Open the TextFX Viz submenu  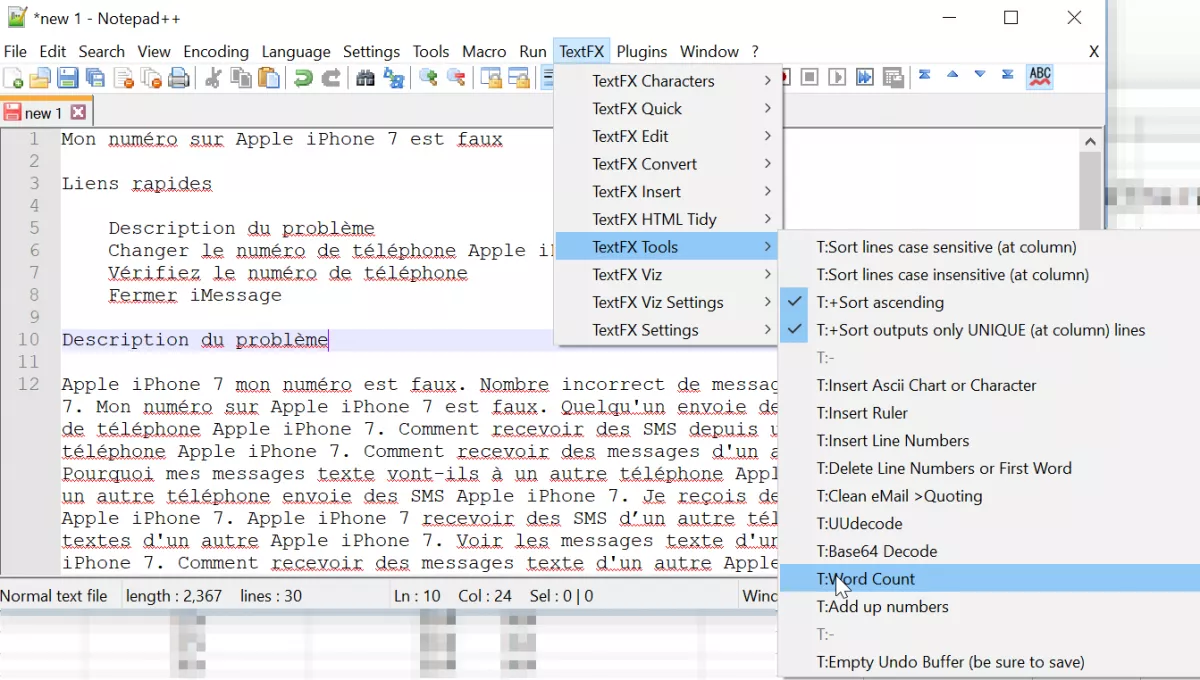point(667,275)
